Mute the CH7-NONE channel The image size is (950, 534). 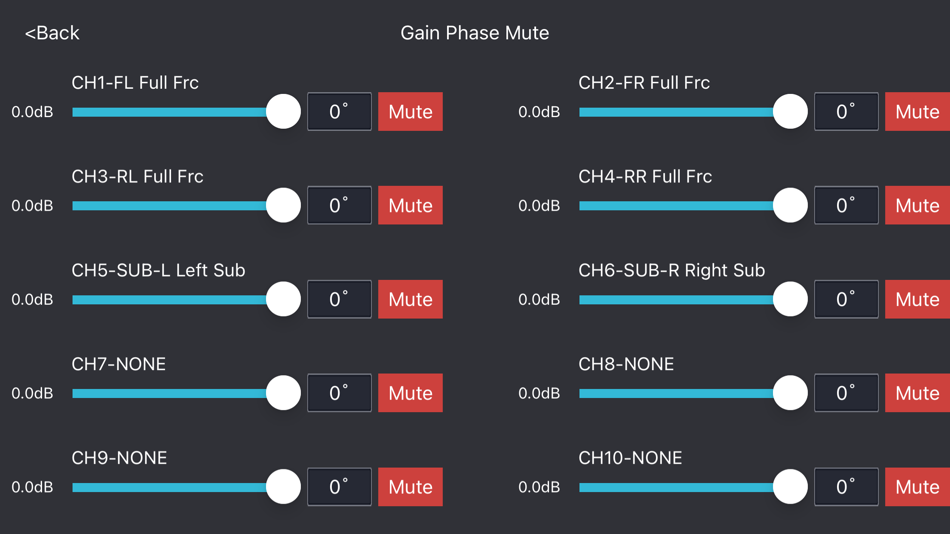click(x=410, y=393)
